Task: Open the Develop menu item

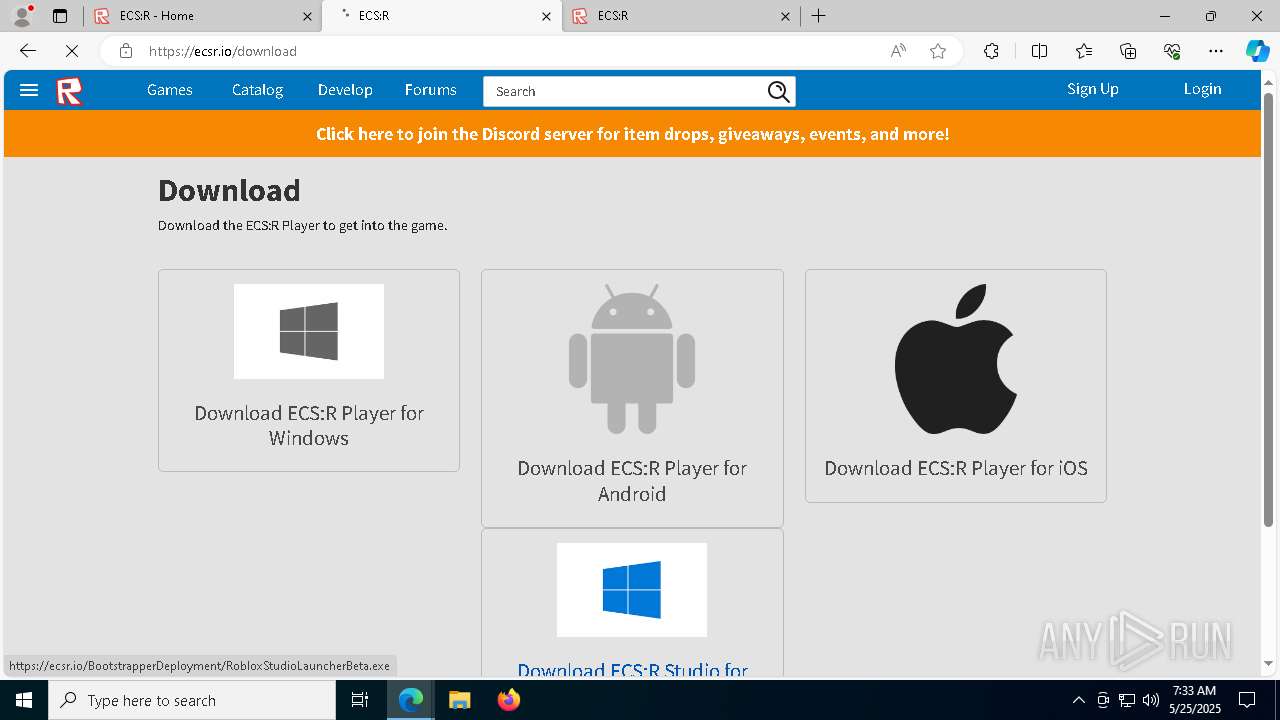Action: tap(345, 90)
